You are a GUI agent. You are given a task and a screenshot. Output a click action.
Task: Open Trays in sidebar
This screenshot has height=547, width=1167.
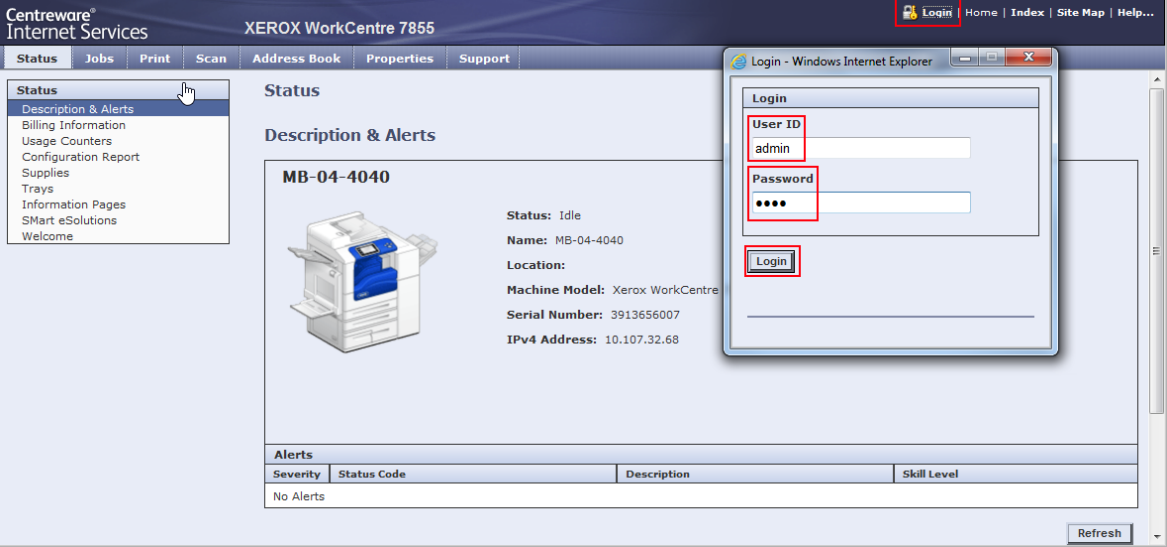coord(37,189)
